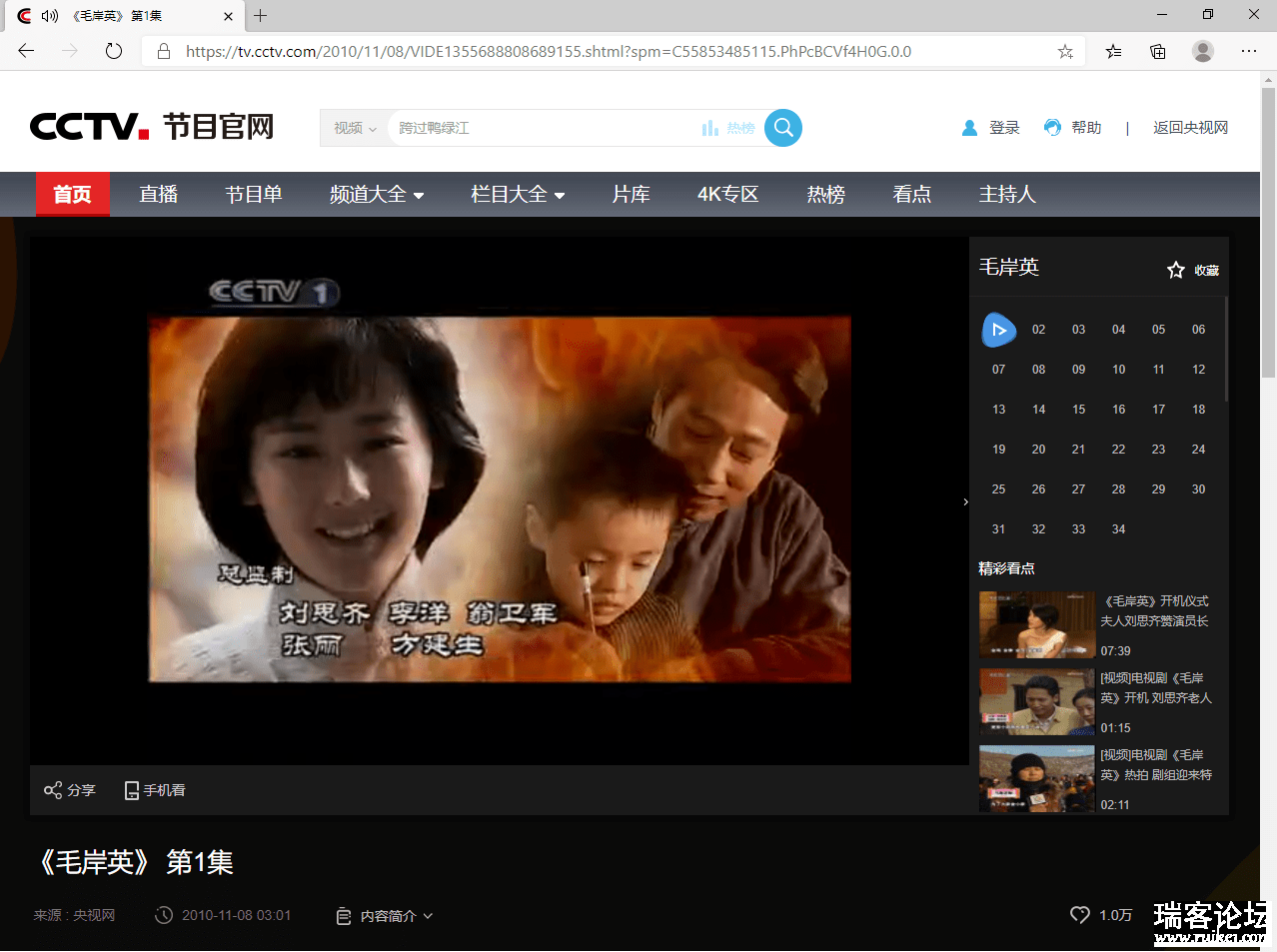Click the browser refresh button
Viewport: 1277px width, 952px height.
tap(114, 51)
